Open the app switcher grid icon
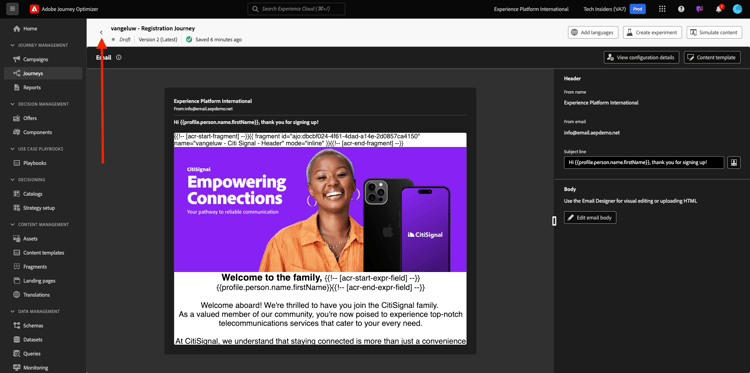The image size is (750, 373). coord(662,9)
